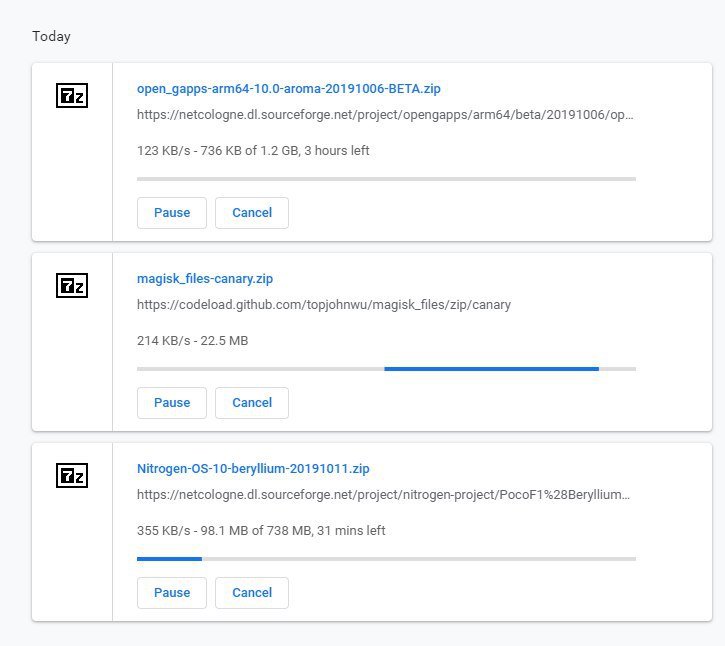The image size is (725, 646).
Task: Click the magisk_files progress bar
Action: [386, 369]
